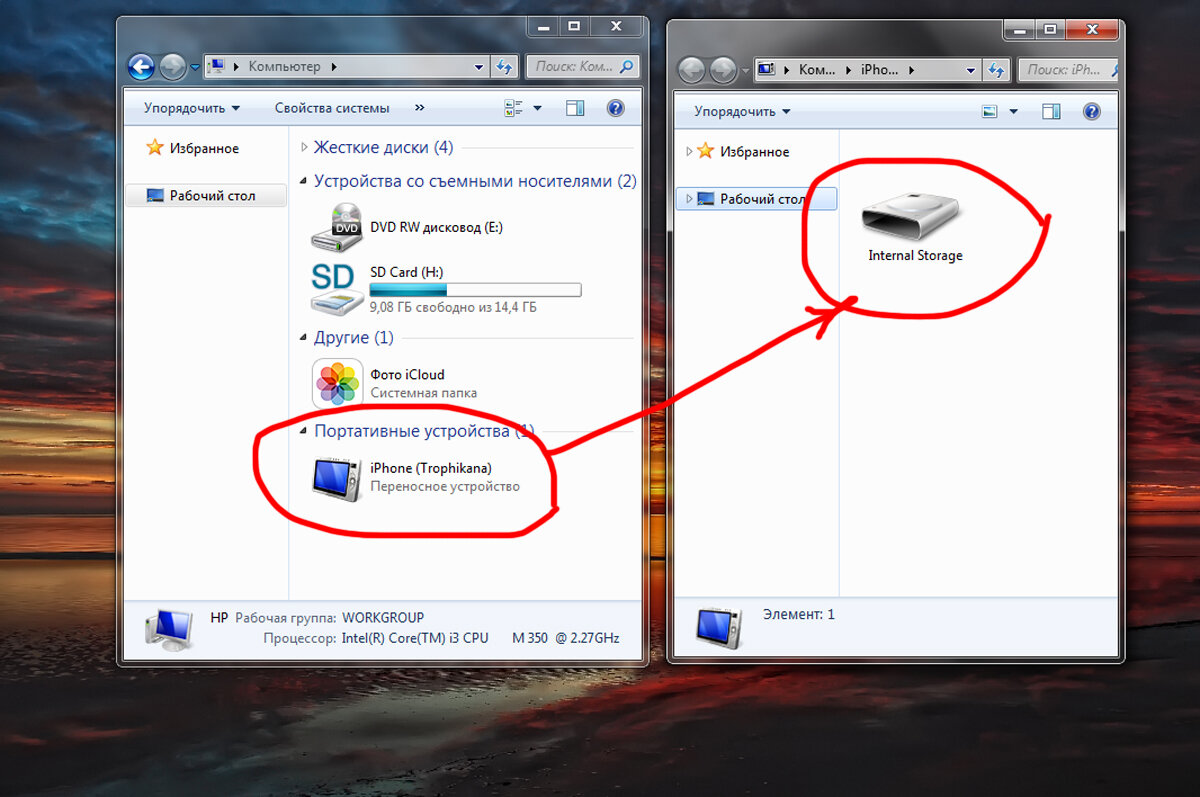Focus the 'Поиск: Ком...' search field
This screenshot has width=1200, height=797.
click(582, 67)
